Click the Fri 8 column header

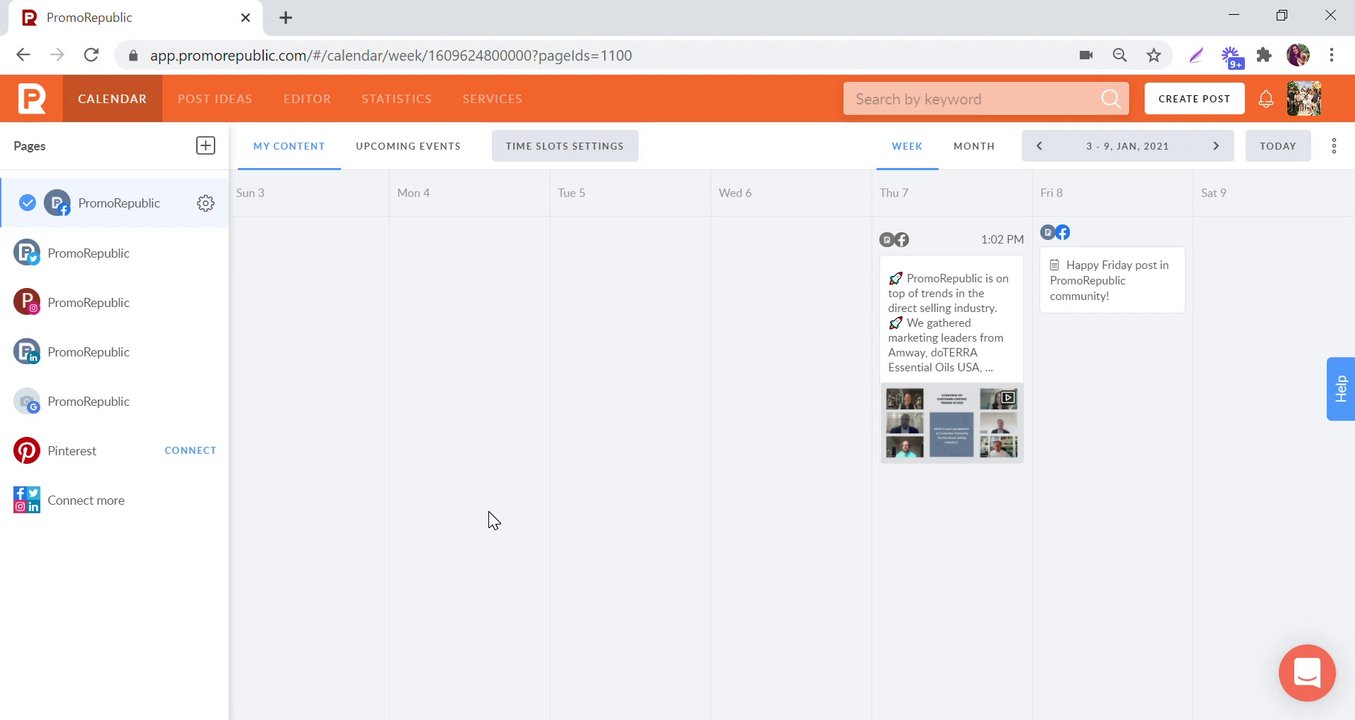point(1051,193)
